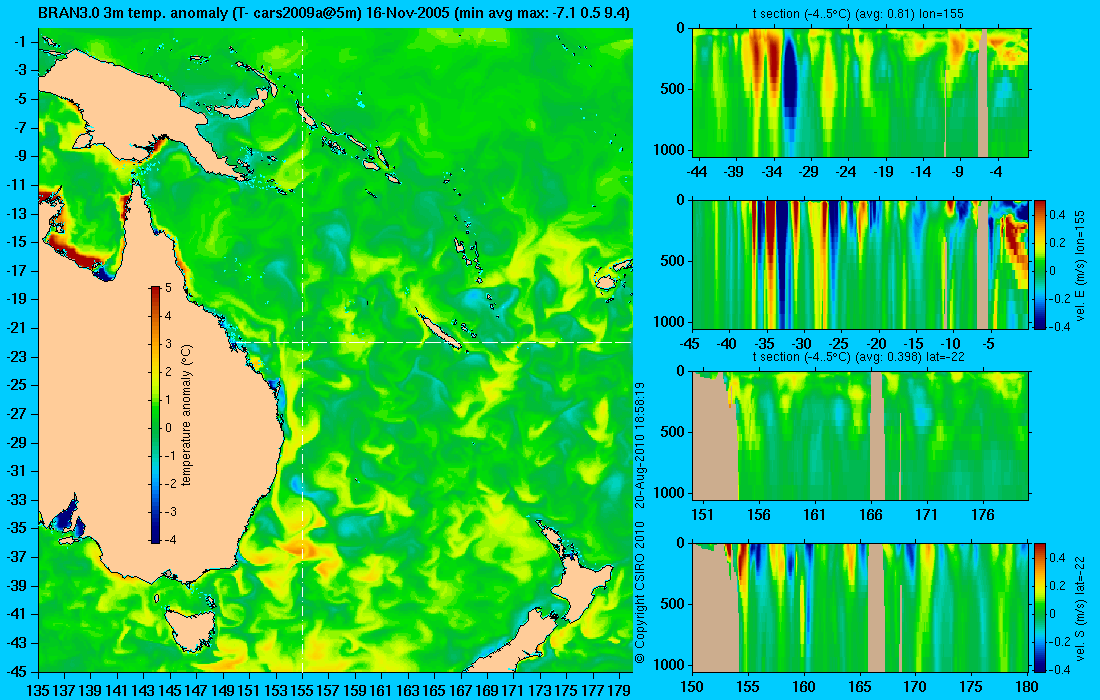
Task: Click the 0.4 label on the vel. E colorbar
Action: pyautogui.click(x=1057, y=215)
